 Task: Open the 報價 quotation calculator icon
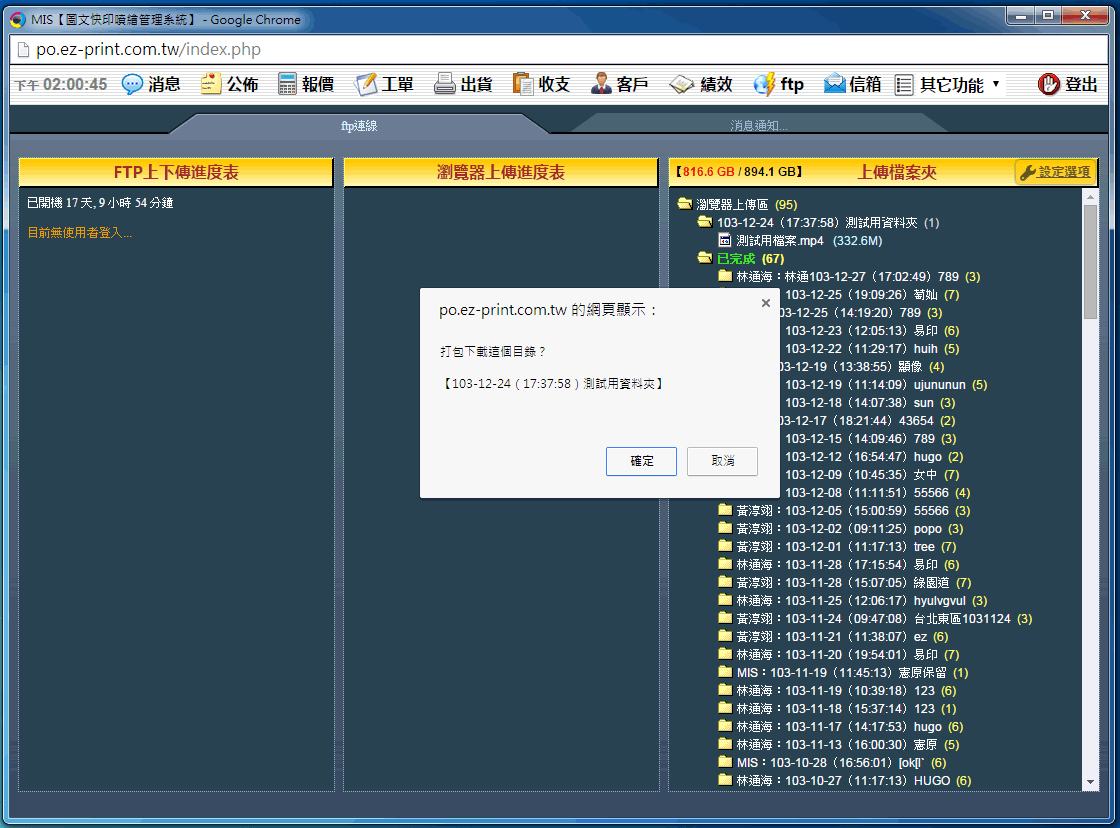point(288,85)
